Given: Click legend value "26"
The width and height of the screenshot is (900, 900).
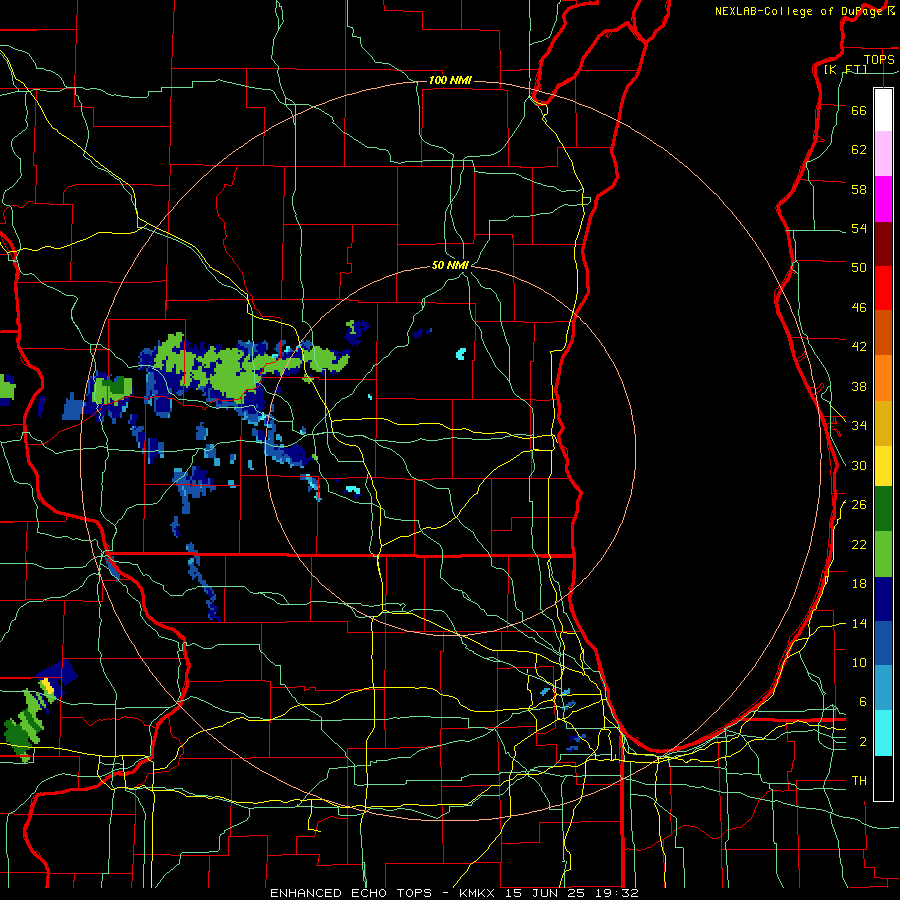Looking at the screenshot, I should pyautogui.click(x=859, y=505).
